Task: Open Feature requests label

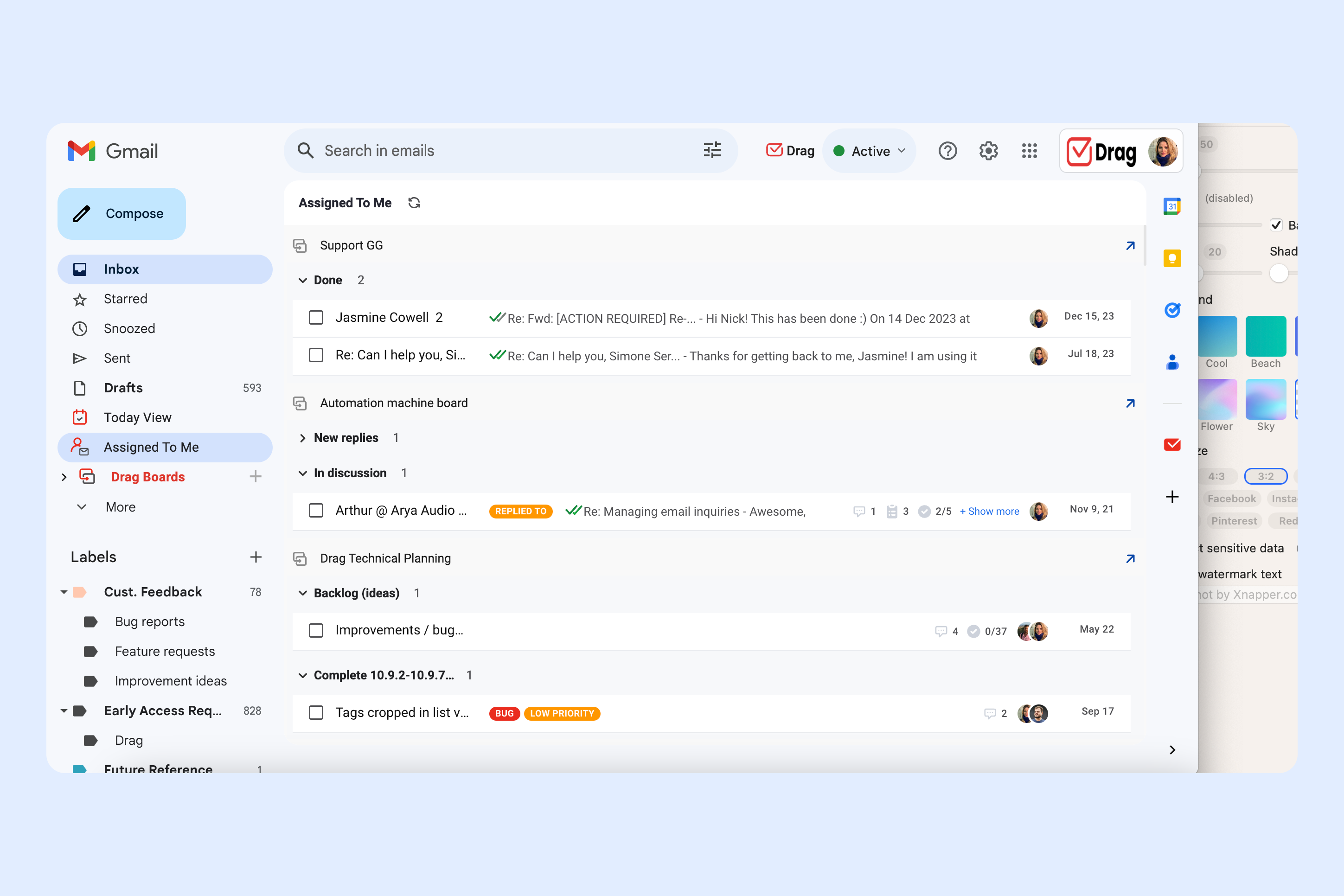Action: [x=165, y=652]
